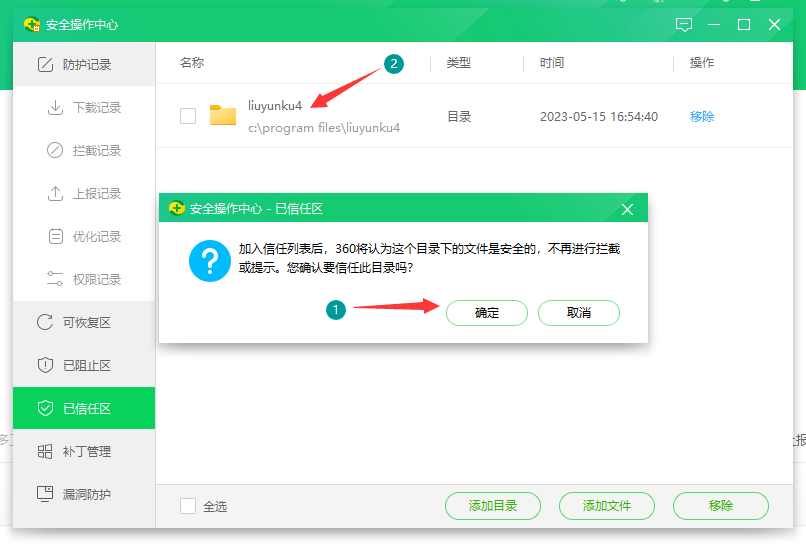Open the 防护记录 section

click(84, 64)
